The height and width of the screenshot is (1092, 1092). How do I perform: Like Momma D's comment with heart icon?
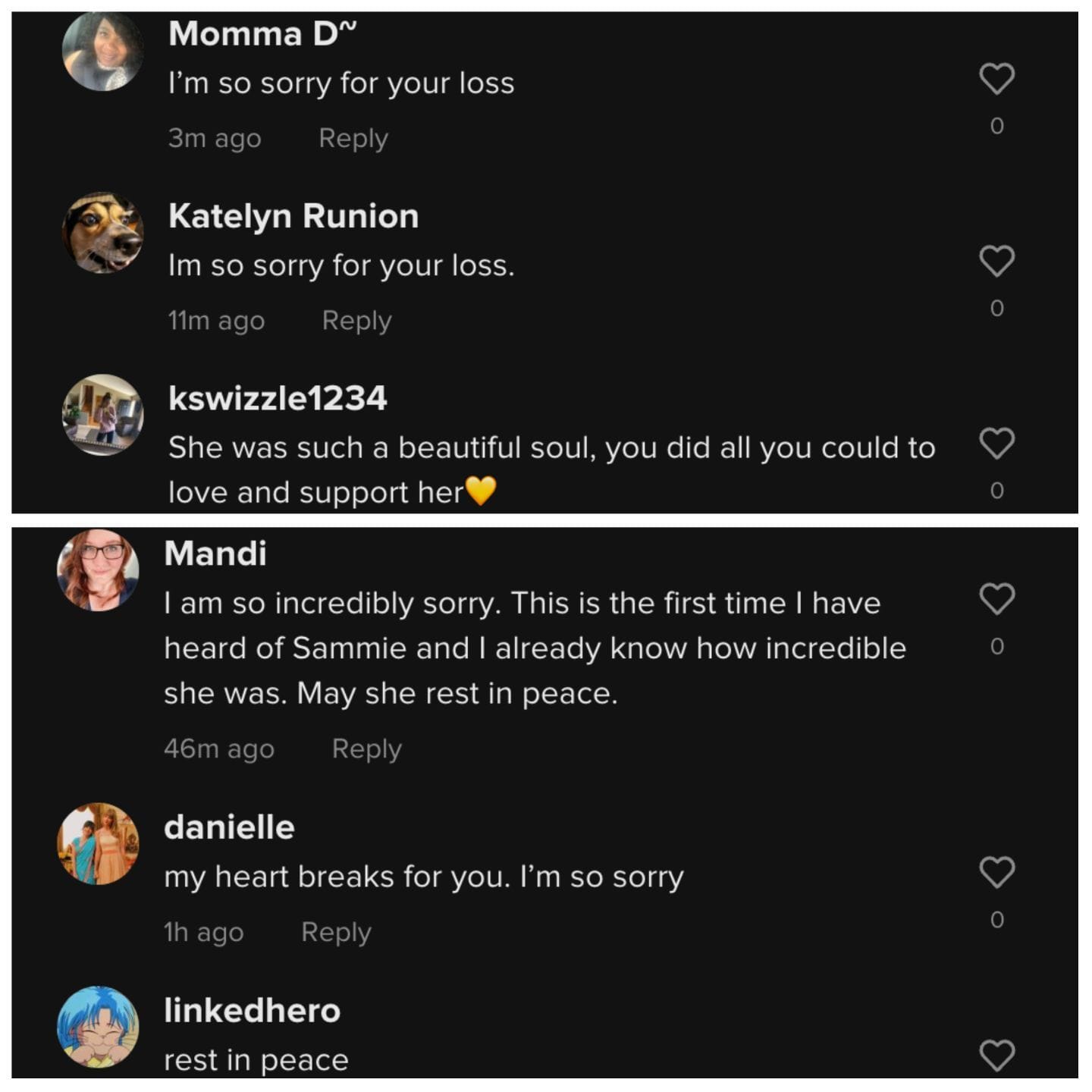pos(996,79)
